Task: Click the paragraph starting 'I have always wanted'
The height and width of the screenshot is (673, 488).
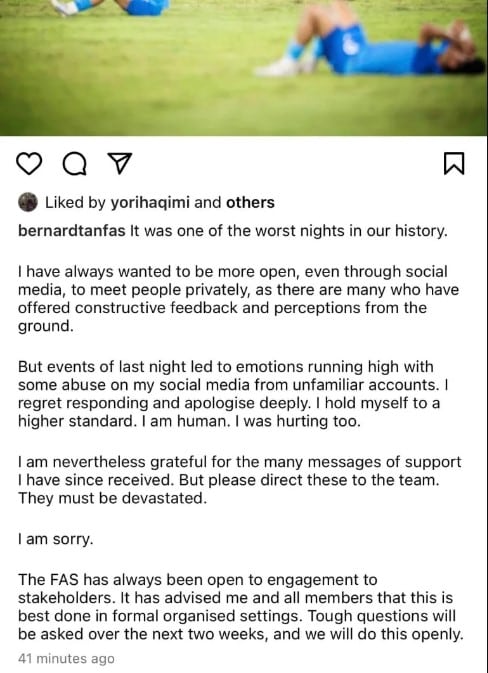Action: point(239,299)
